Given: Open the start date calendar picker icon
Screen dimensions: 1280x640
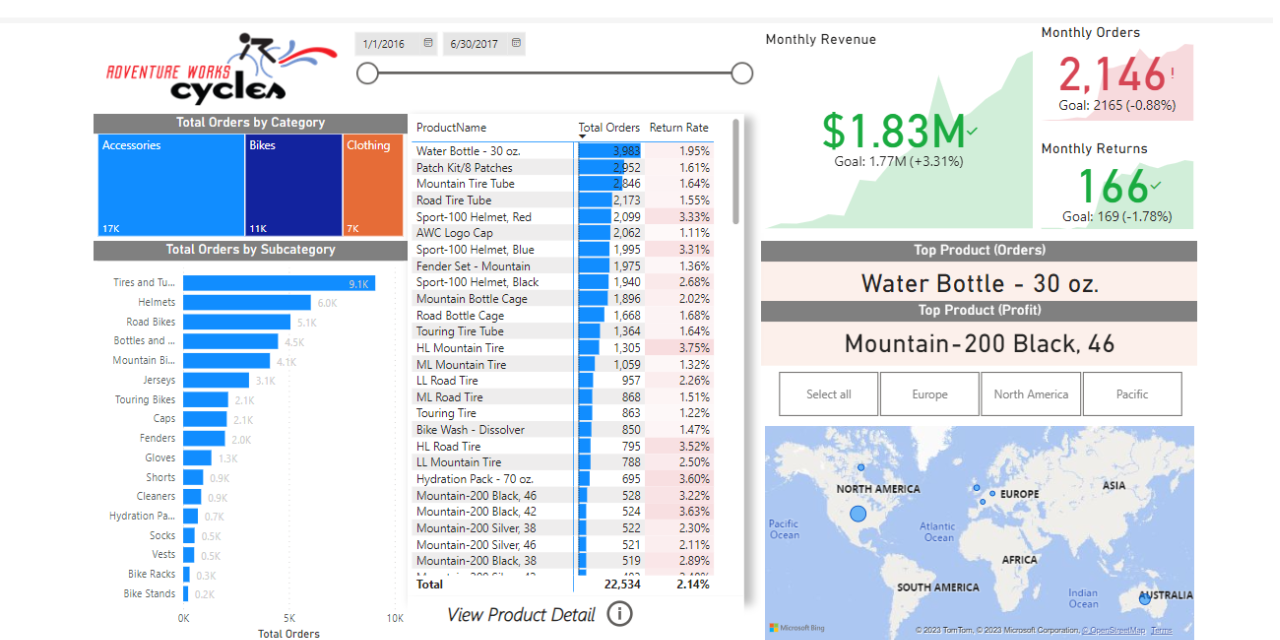Looking at the screenshot, I should tap(428, 43).
